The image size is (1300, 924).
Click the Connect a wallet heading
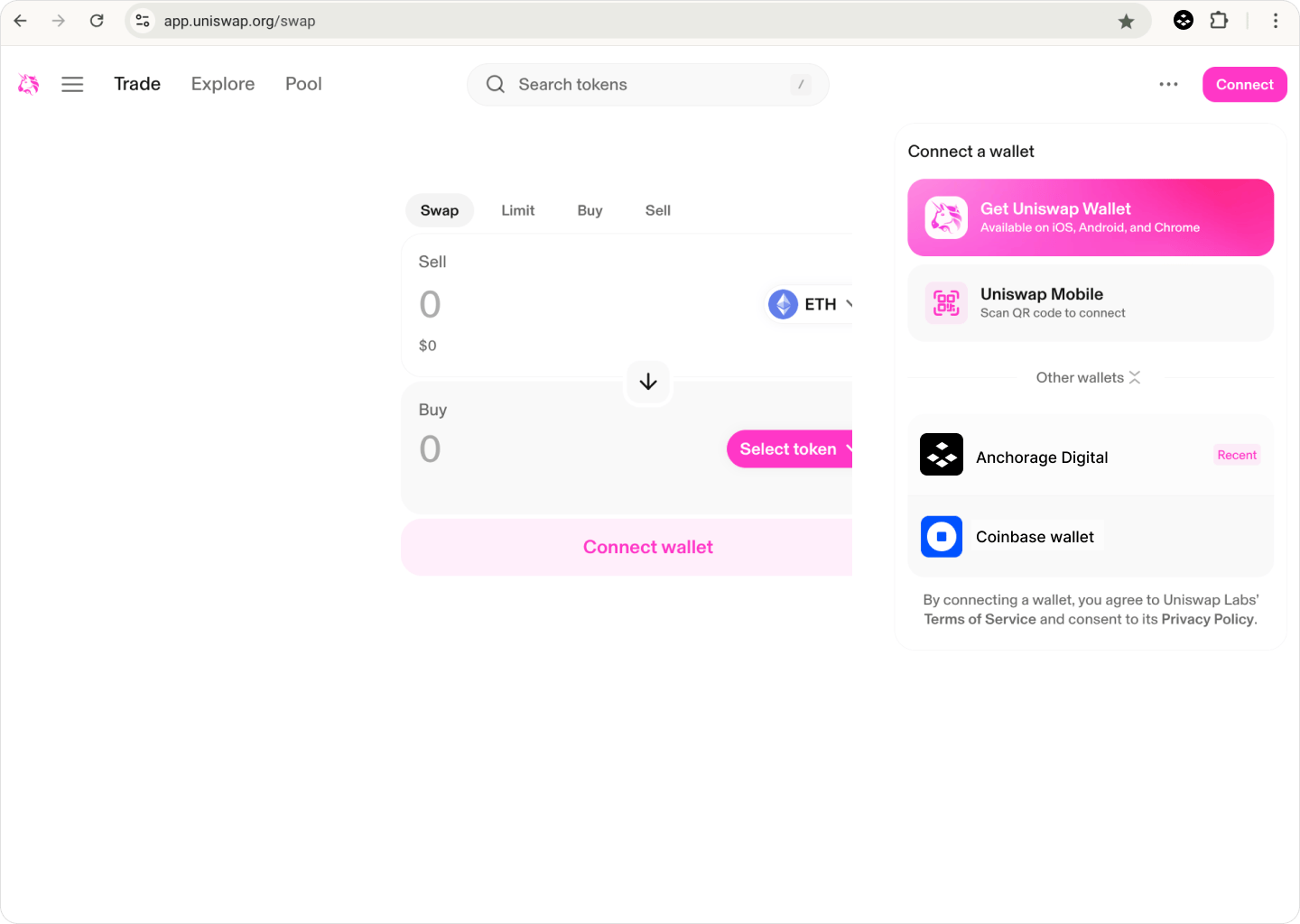[971, 152]
